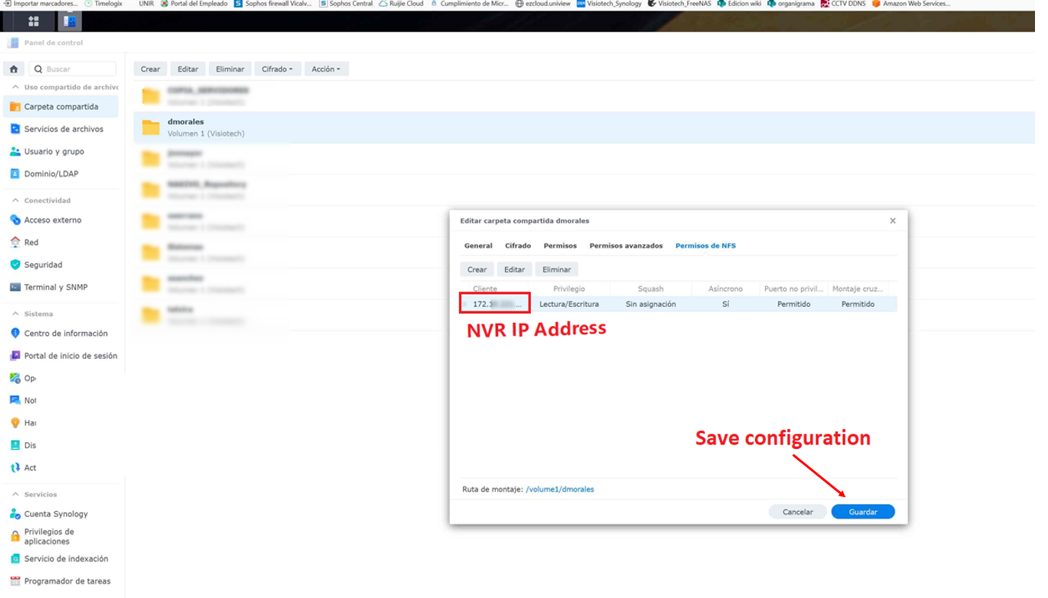The height and width of the screenshot is (598, 1048).
Task: Open Centro de información
Action: pos(66,333)
